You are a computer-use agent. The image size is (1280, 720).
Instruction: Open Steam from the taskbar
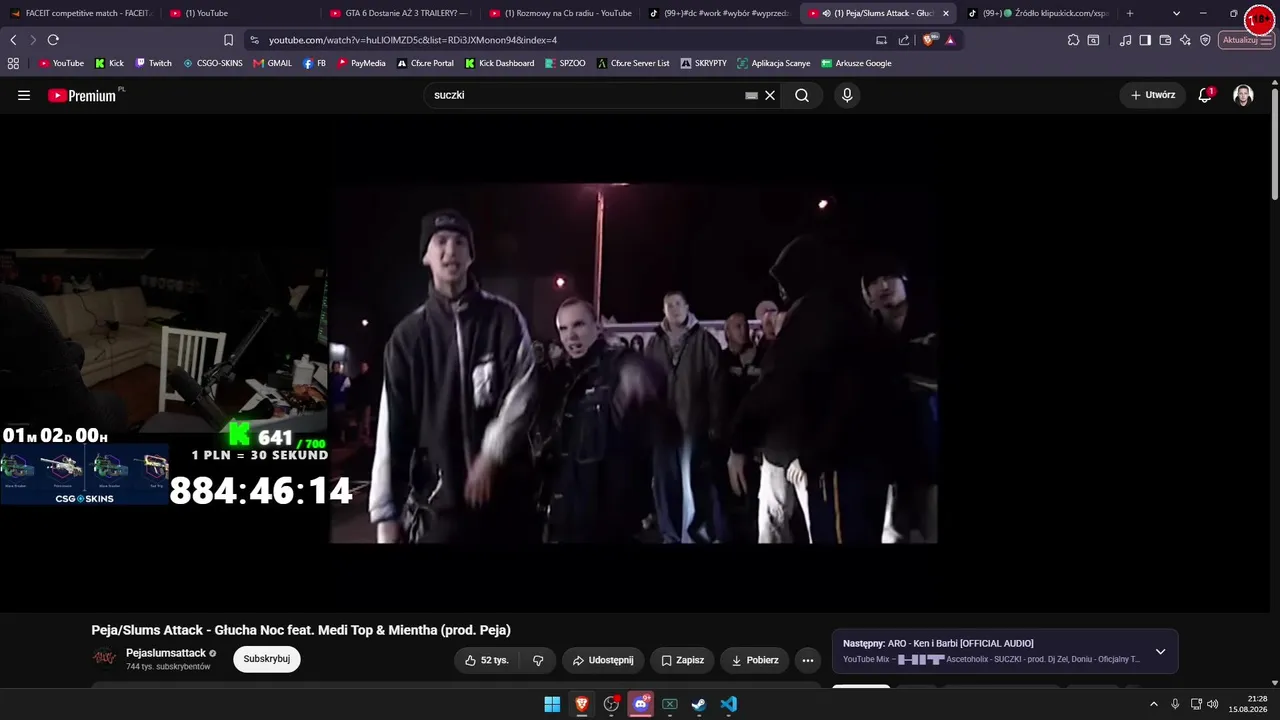click(699, 704)
